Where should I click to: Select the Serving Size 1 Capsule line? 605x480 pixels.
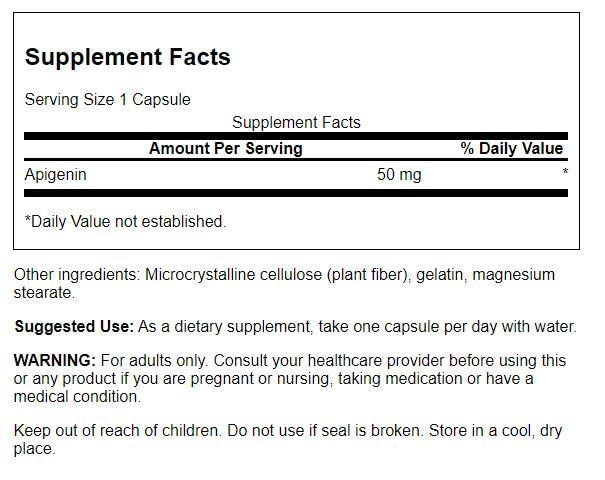point(107,99)
